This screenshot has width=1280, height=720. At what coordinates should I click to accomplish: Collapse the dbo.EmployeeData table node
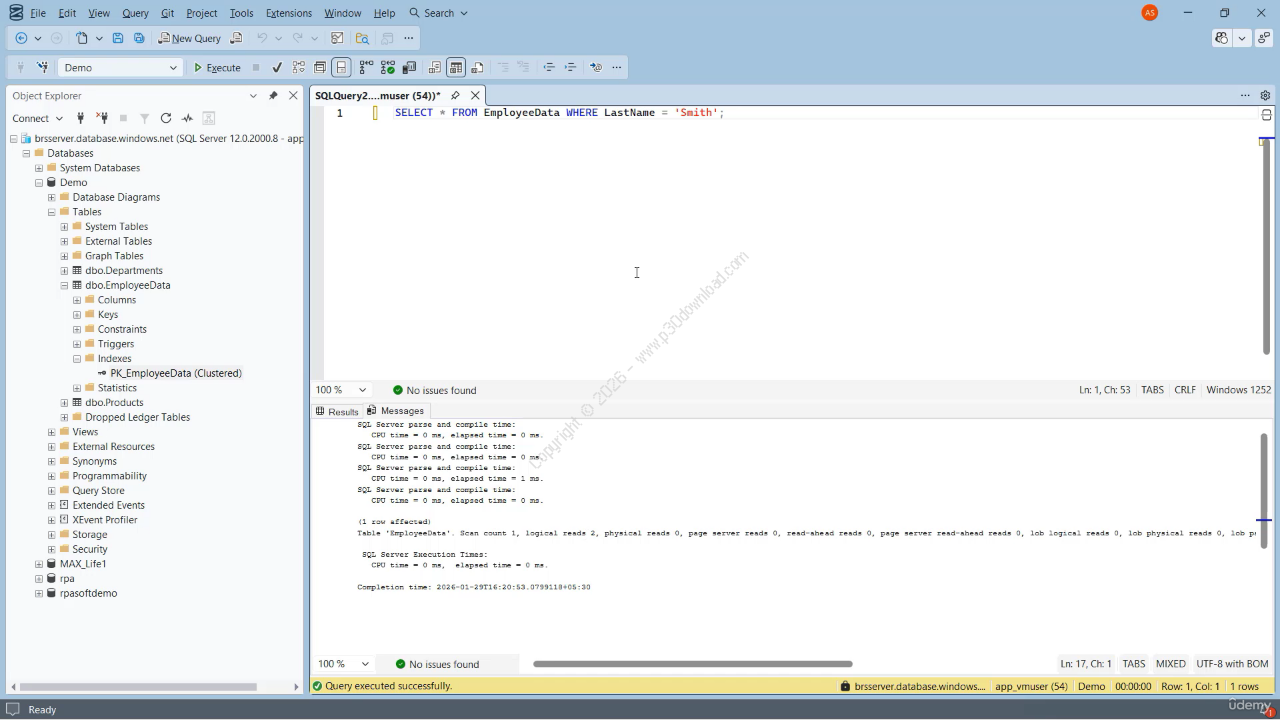64,285
